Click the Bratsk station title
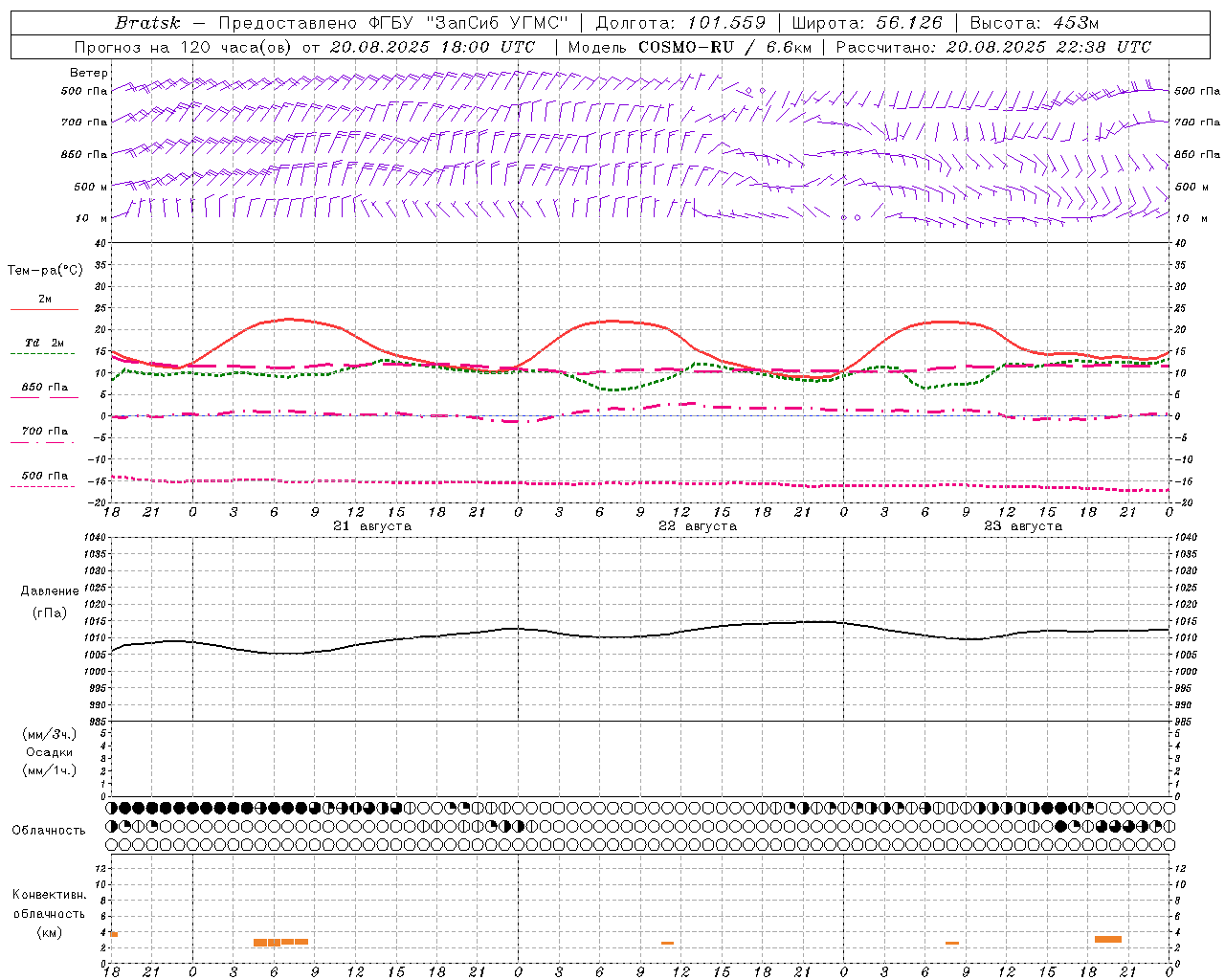The width and height of the screenshot is (1225, 980). (147, 23)
